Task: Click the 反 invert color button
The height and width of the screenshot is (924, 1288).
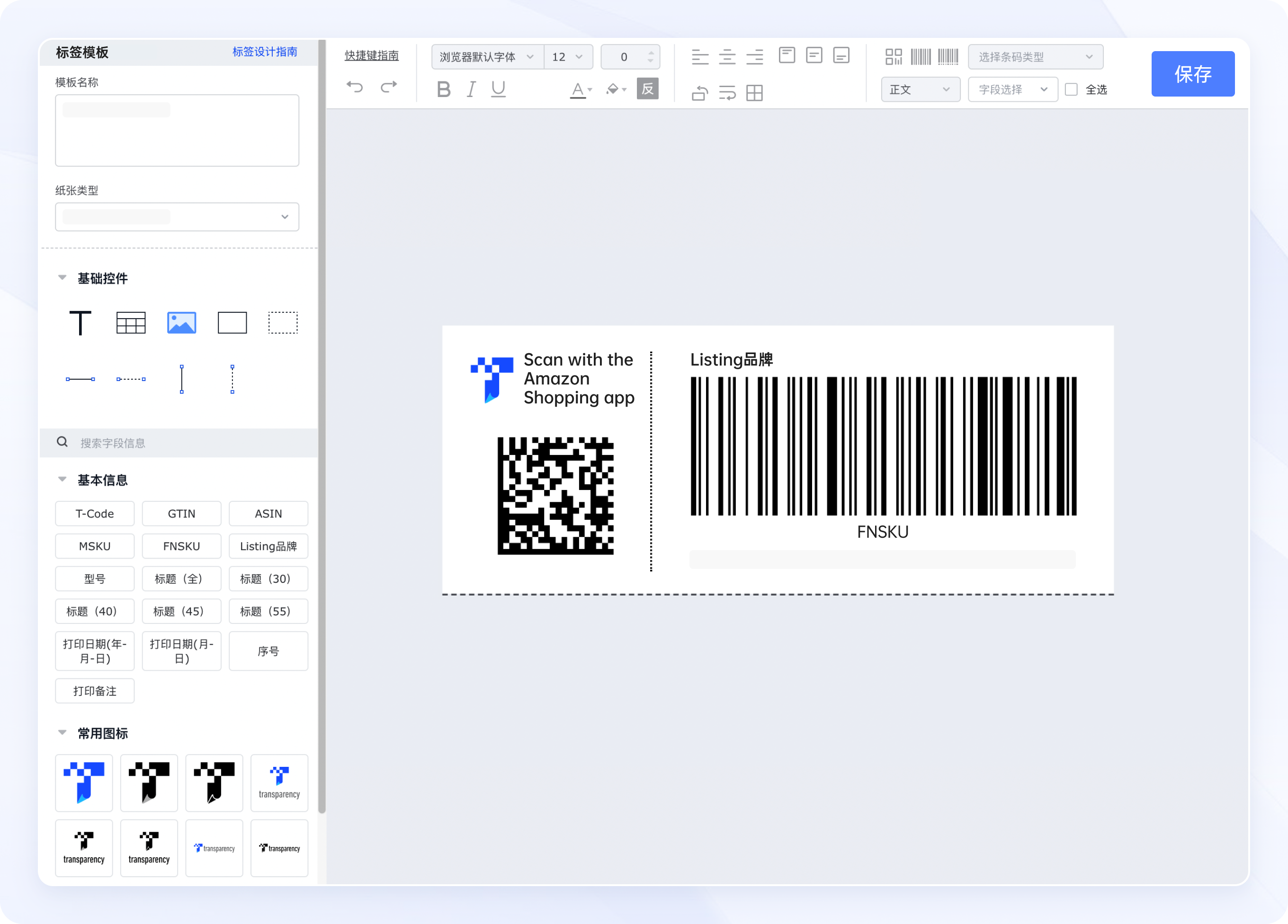Action: (x=647, y=89)
